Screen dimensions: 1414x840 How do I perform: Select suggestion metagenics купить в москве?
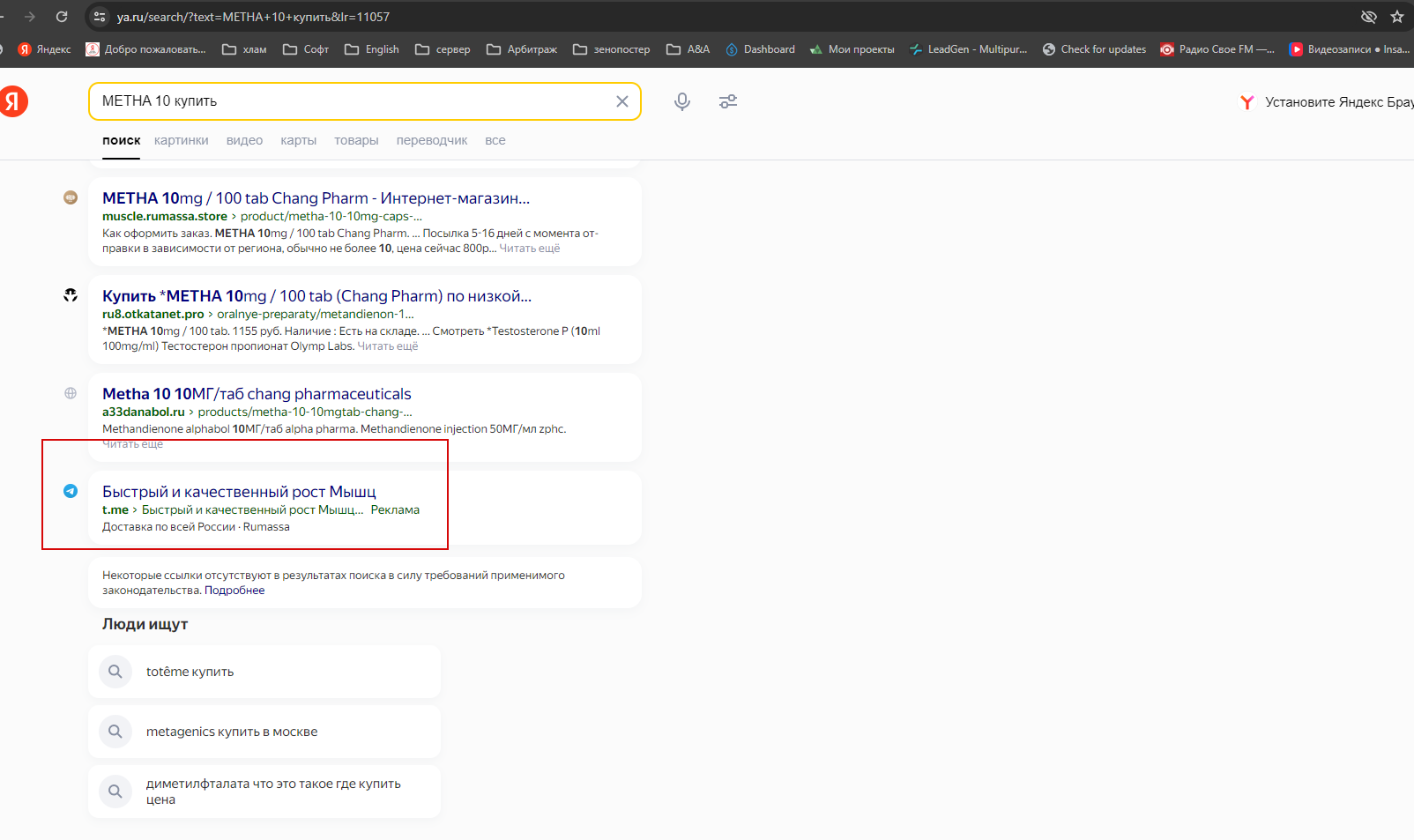[232, 732]
